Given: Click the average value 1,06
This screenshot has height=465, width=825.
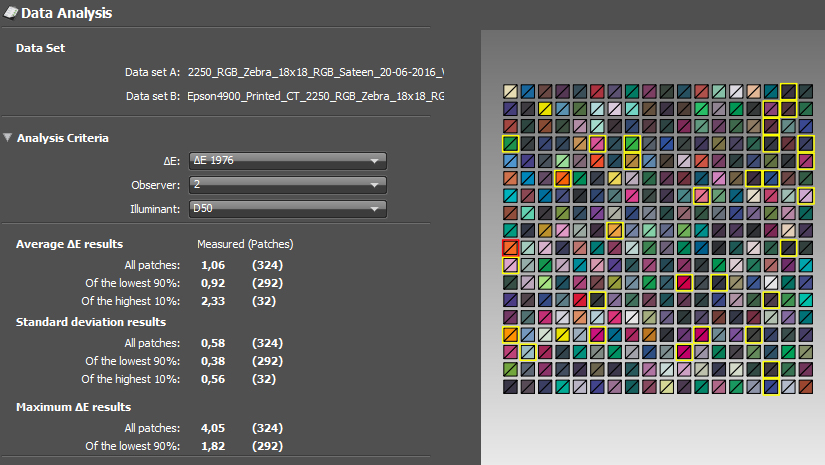Looking at the screenshot, I should [213, 265].
